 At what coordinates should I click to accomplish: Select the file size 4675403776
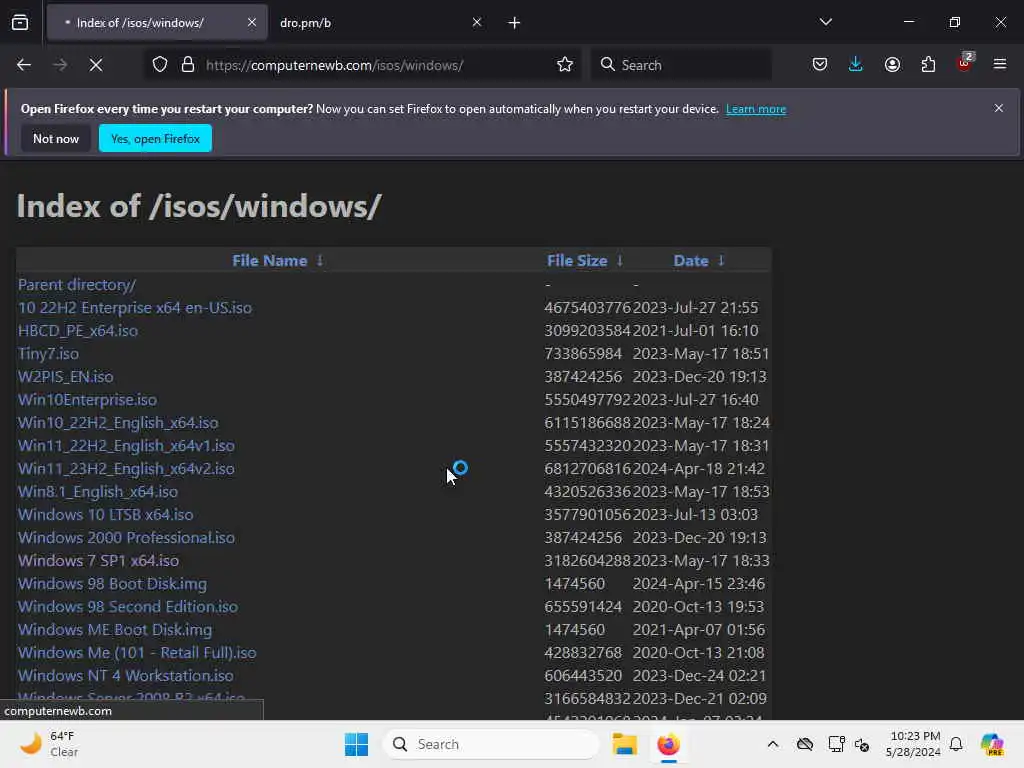(x=588, y=308)
